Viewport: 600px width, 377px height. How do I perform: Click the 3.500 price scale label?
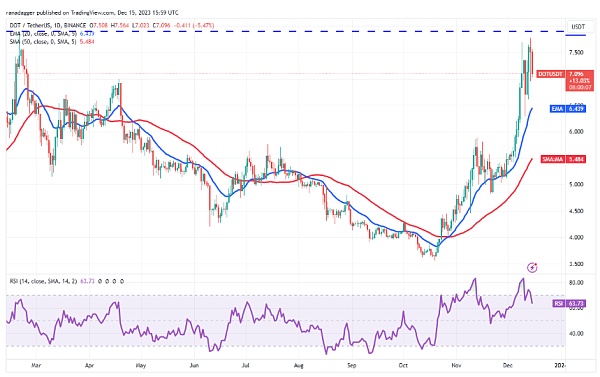[x=576, y=264]
